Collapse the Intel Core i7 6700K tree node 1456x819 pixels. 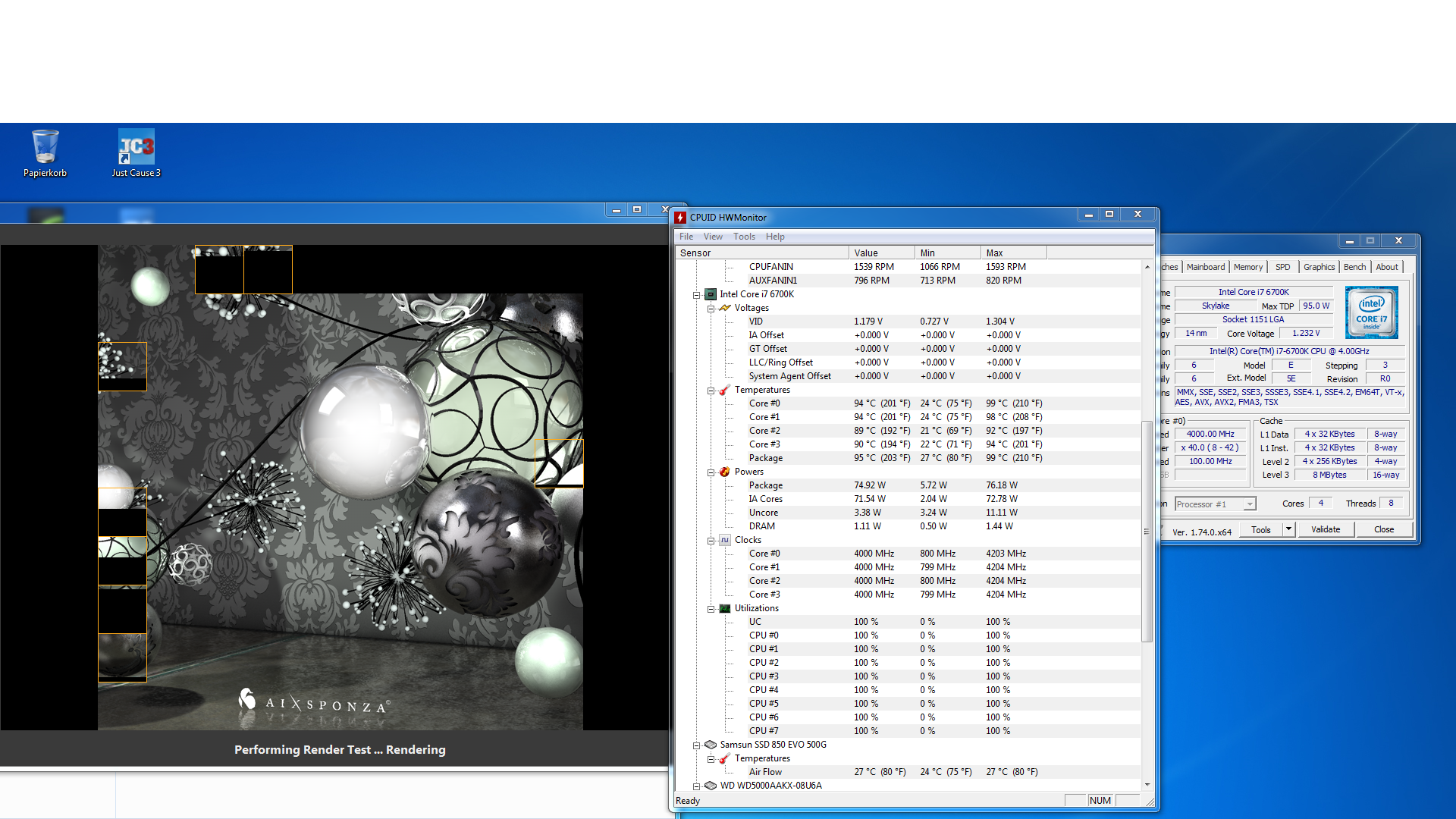(696, 294)
